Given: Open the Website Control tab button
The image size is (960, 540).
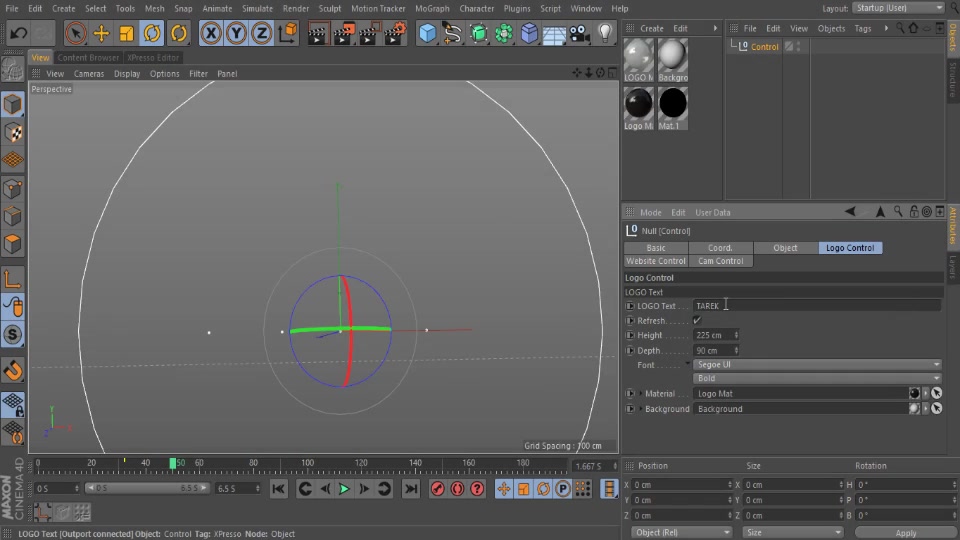Looking at the screenshot, I should pos(656,261).
